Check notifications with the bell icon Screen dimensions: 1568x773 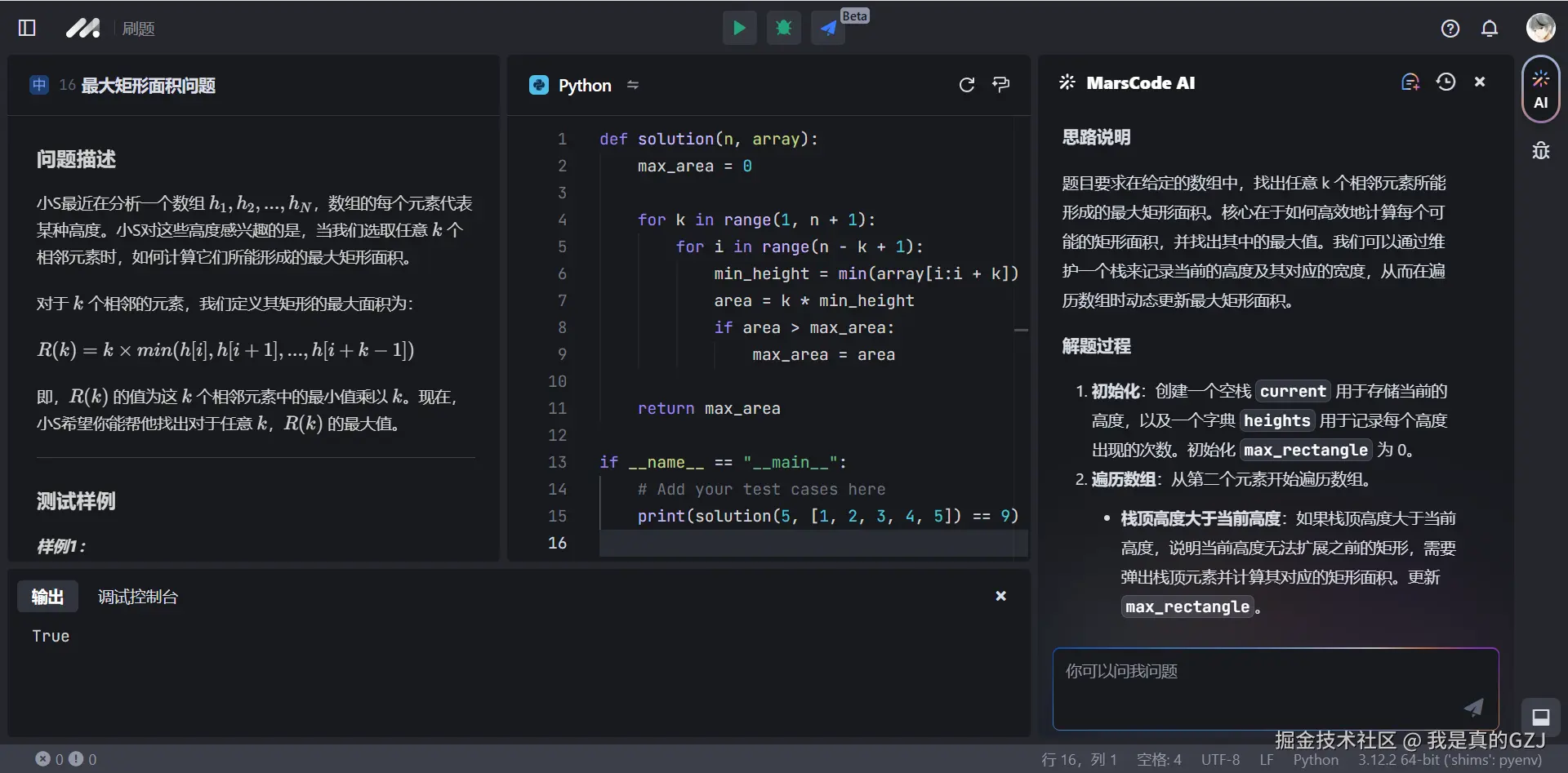click(x=1489, y=28)
